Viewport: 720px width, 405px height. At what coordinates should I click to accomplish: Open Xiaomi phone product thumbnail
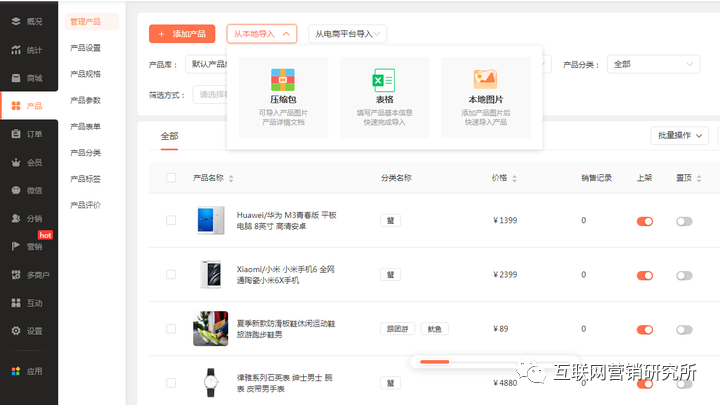211,275
